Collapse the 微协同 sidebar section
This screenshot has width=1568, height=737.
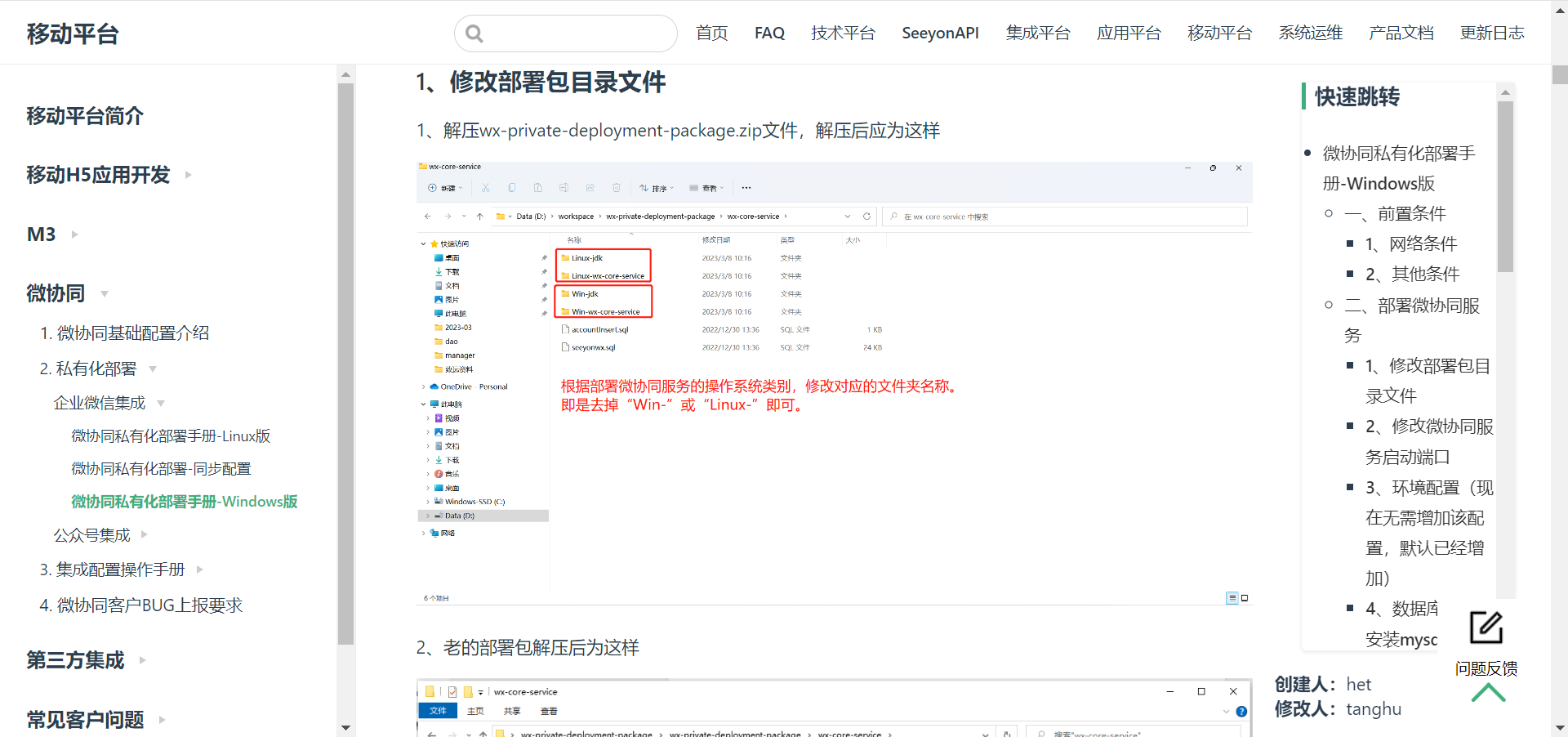pyautogui.click(x=105, y=293)
